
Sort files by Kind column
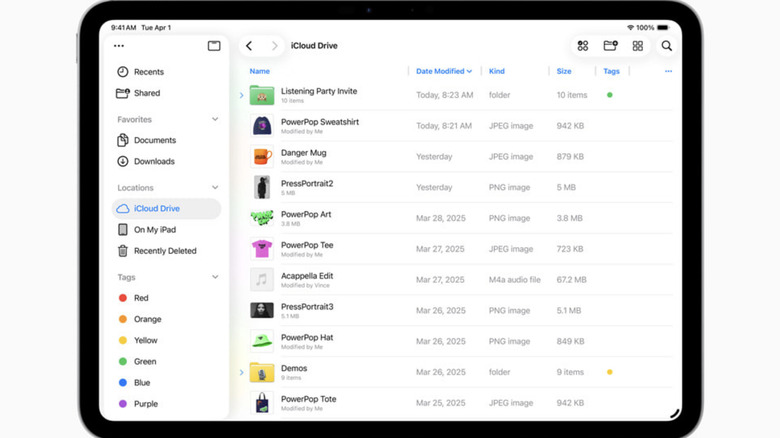pyautogui.click(x=497, y=71)
